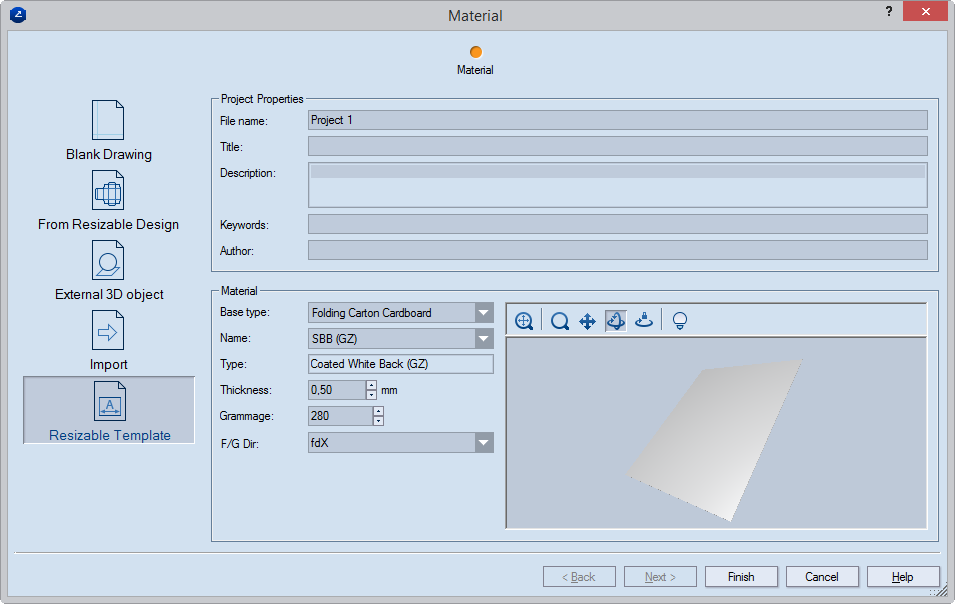Open the F/G Dir dropdown
The image size is (955, 604).
coord(484,443)
